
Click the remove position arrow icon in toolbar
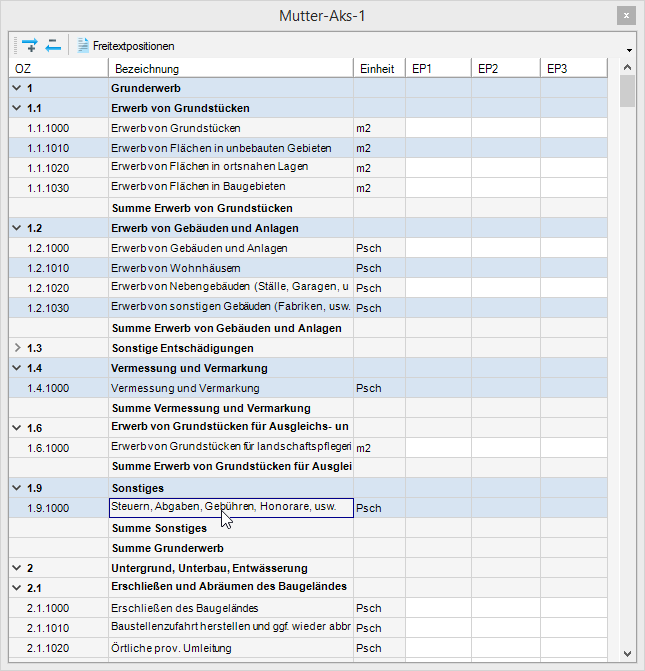point(53,45)
